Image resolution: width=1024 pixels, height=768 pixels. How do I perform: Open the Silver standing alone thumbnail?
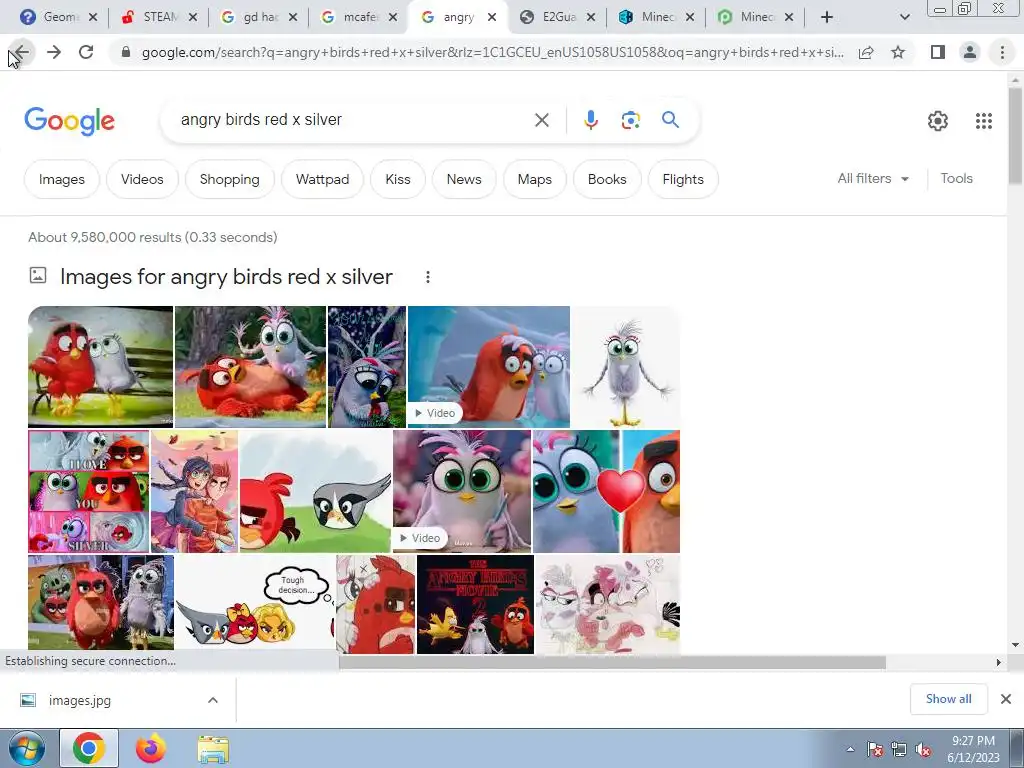coord(626,366)
